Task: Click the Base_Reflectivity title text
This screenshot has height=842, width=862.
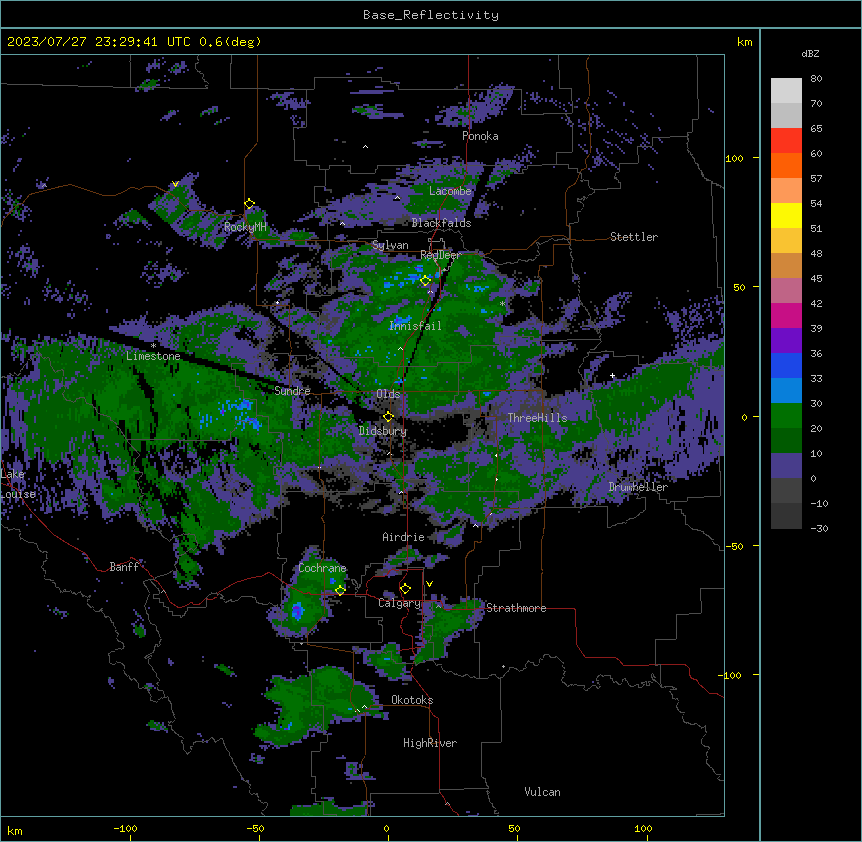Action: pyautogui.click(x=431, y=15)
